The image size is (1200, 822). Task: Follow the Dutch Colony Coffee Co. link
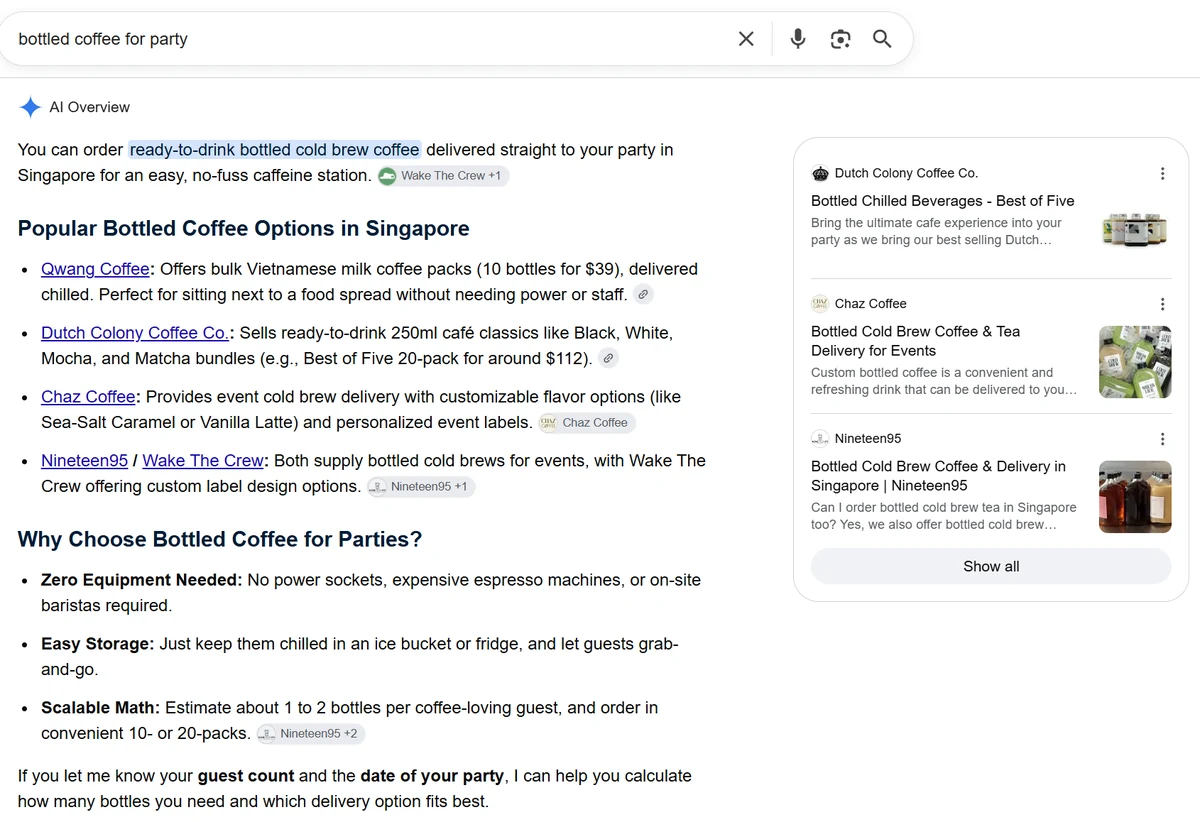(135, 333)
